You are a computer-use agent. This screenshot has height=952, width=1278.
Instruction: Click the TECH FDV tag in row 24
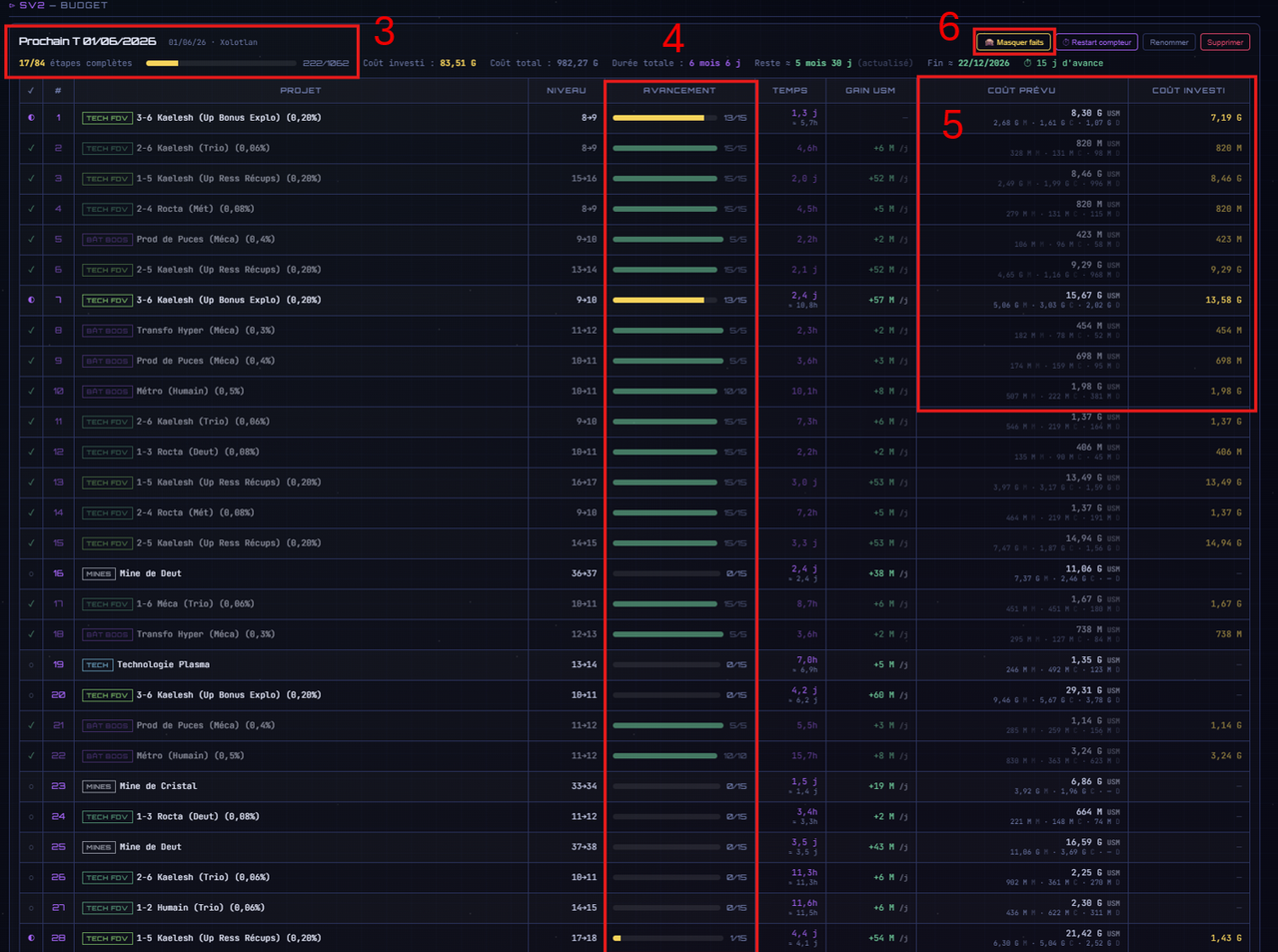coord(107,816)
